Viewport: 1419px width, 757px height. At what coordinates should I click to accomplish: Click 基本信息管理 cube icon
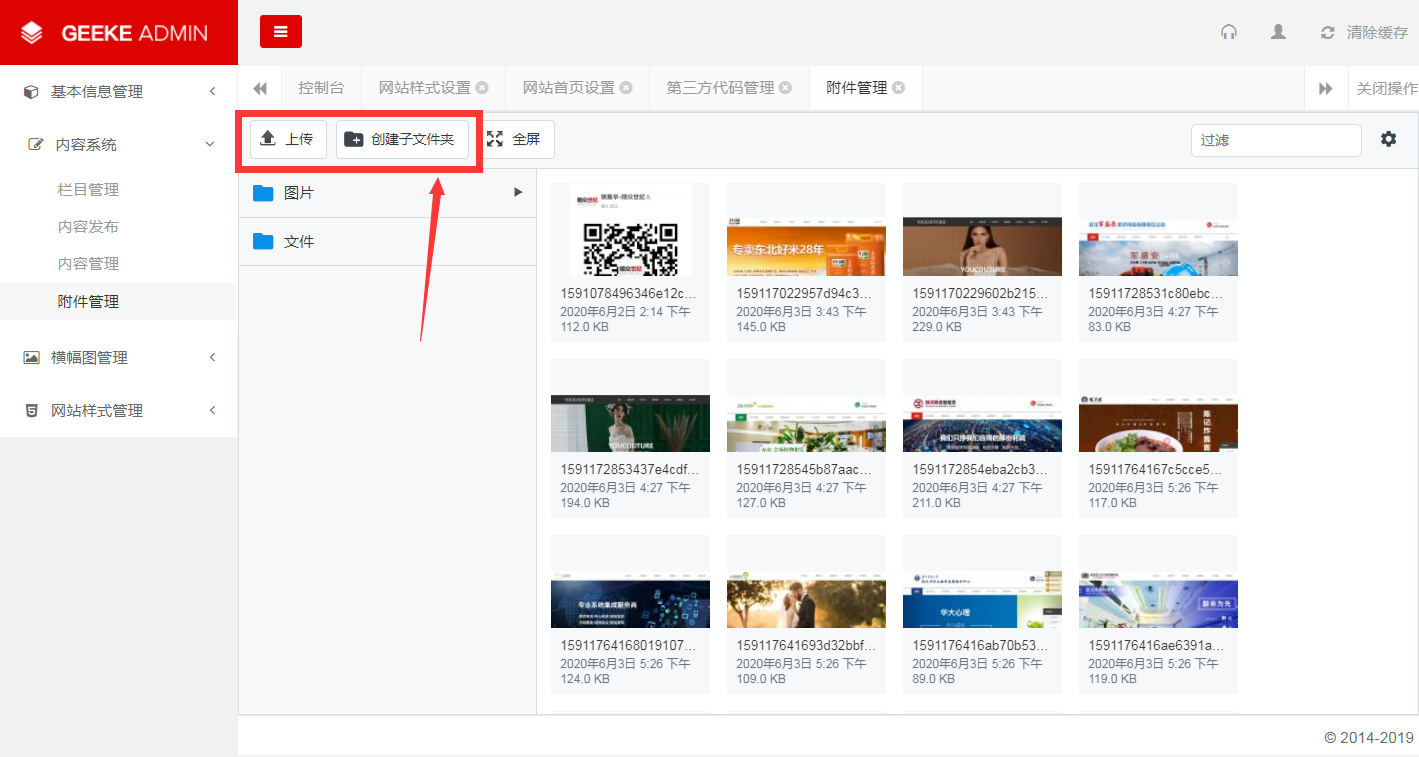[31, 92]
